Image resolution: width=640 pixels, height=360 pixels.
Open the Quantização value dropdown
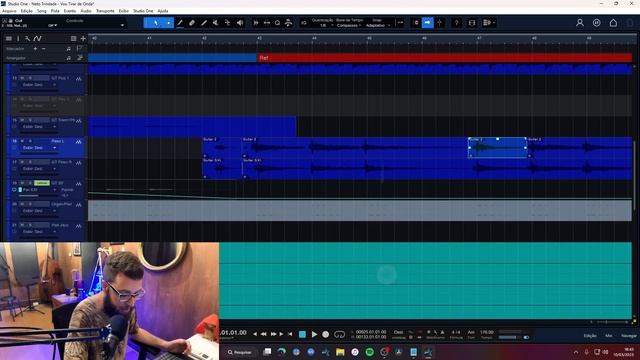[x=325, y=25]
